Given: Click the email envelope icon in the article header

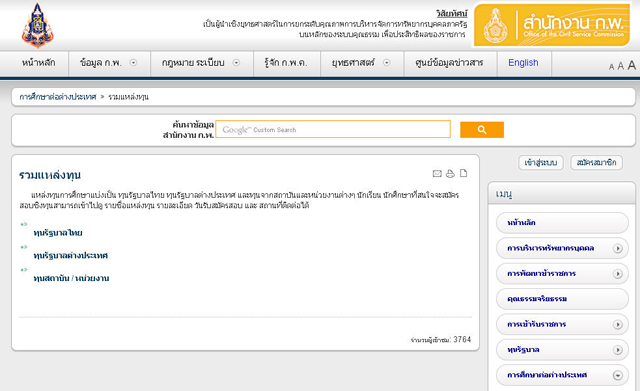Looking at the screenshot, I should (437, 174).
